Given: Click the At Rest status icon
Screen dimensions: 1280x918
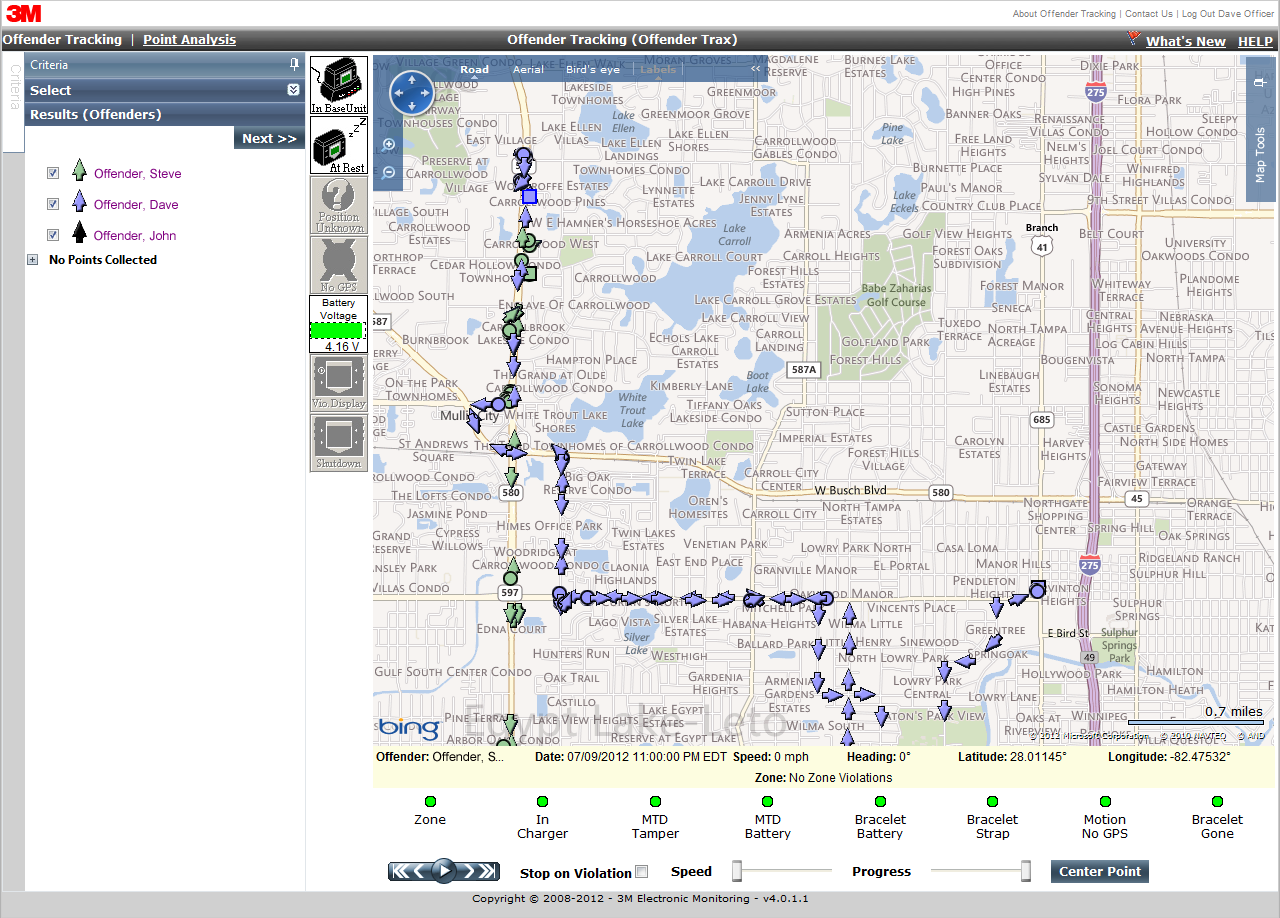Looking at the screenshot, I should tap(339, 145).
